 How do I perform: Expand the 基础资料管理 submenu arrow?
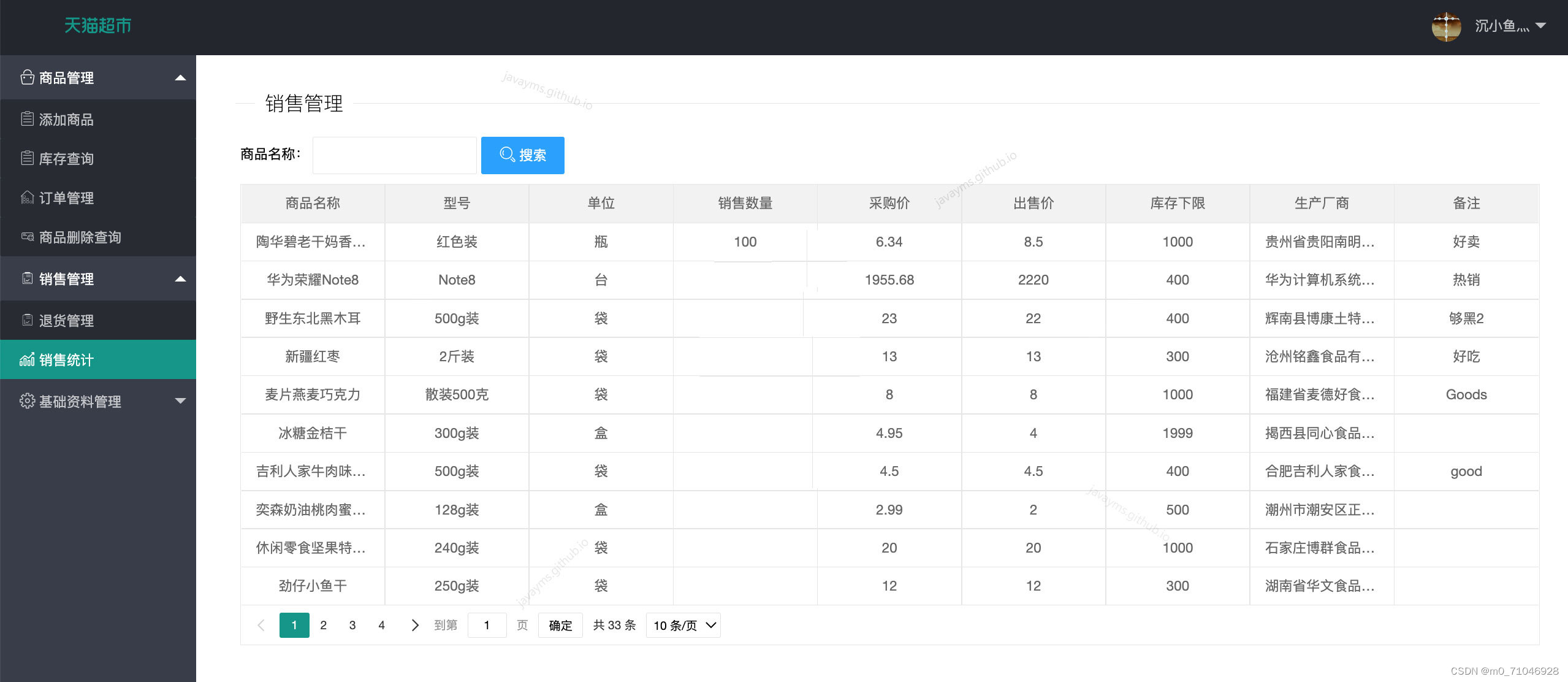[180, 401]
